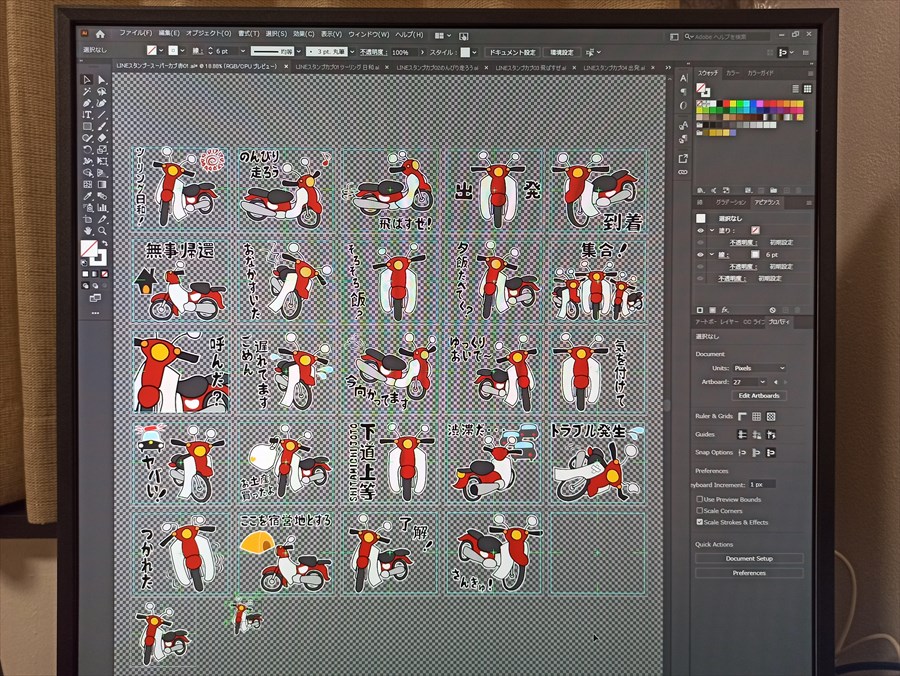900x676 pixels.
Task: Enable the Use Preview Bounds checkbox
Action: (700, 499)
